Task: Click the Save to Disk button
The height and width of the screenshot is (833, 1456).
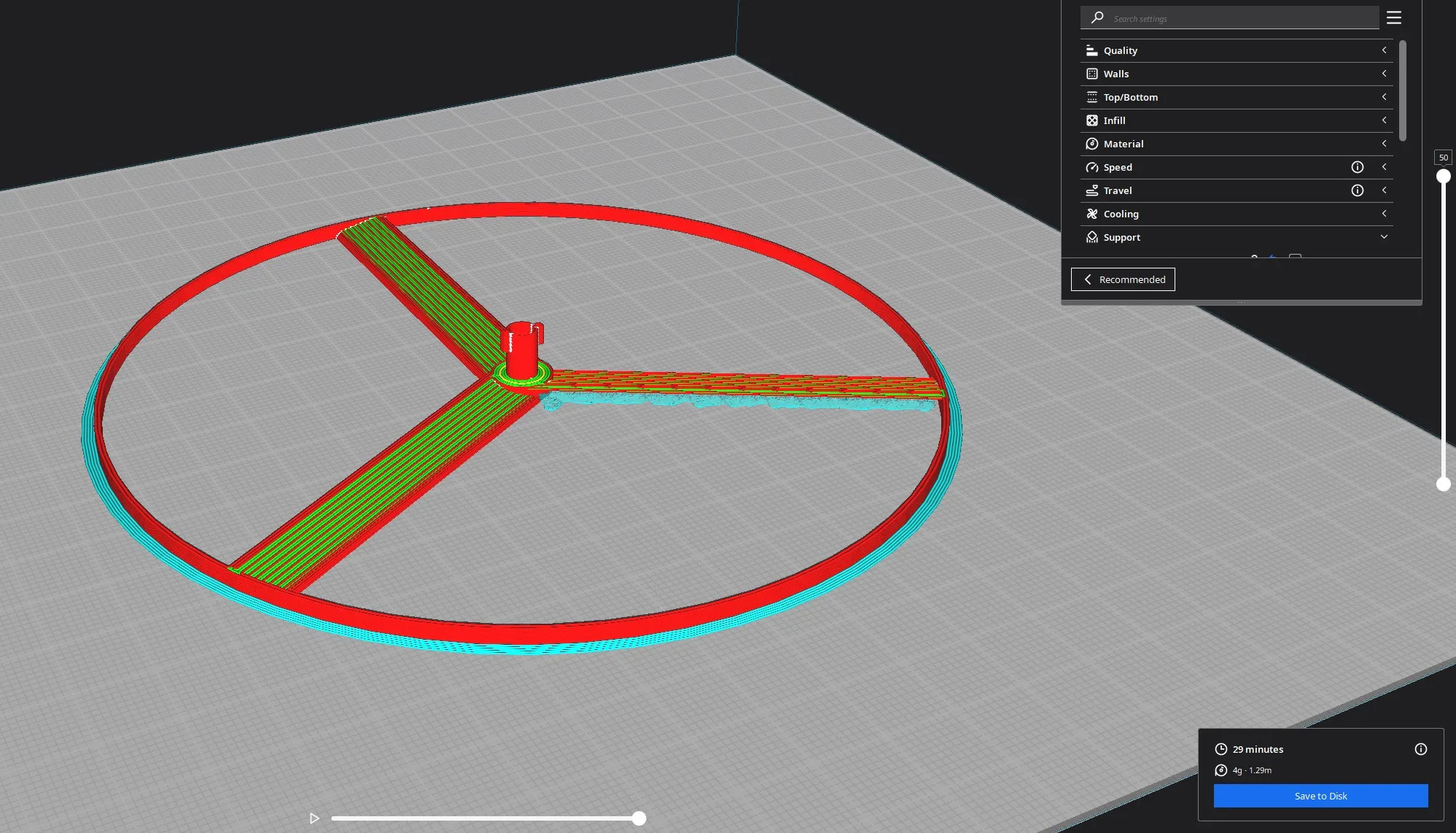Action: tap(1320, 796)
